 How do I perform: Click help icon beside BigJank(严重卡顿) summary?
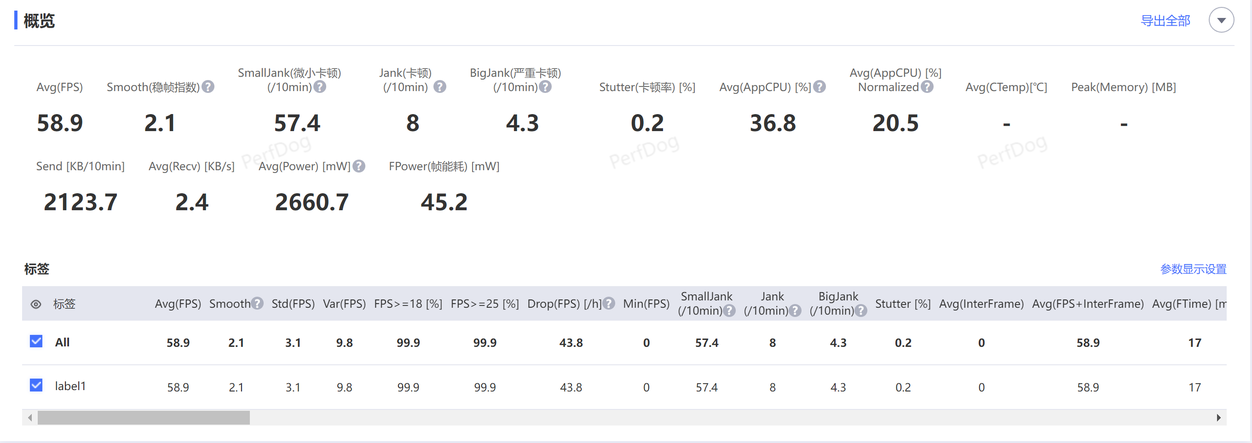(545, 87)
